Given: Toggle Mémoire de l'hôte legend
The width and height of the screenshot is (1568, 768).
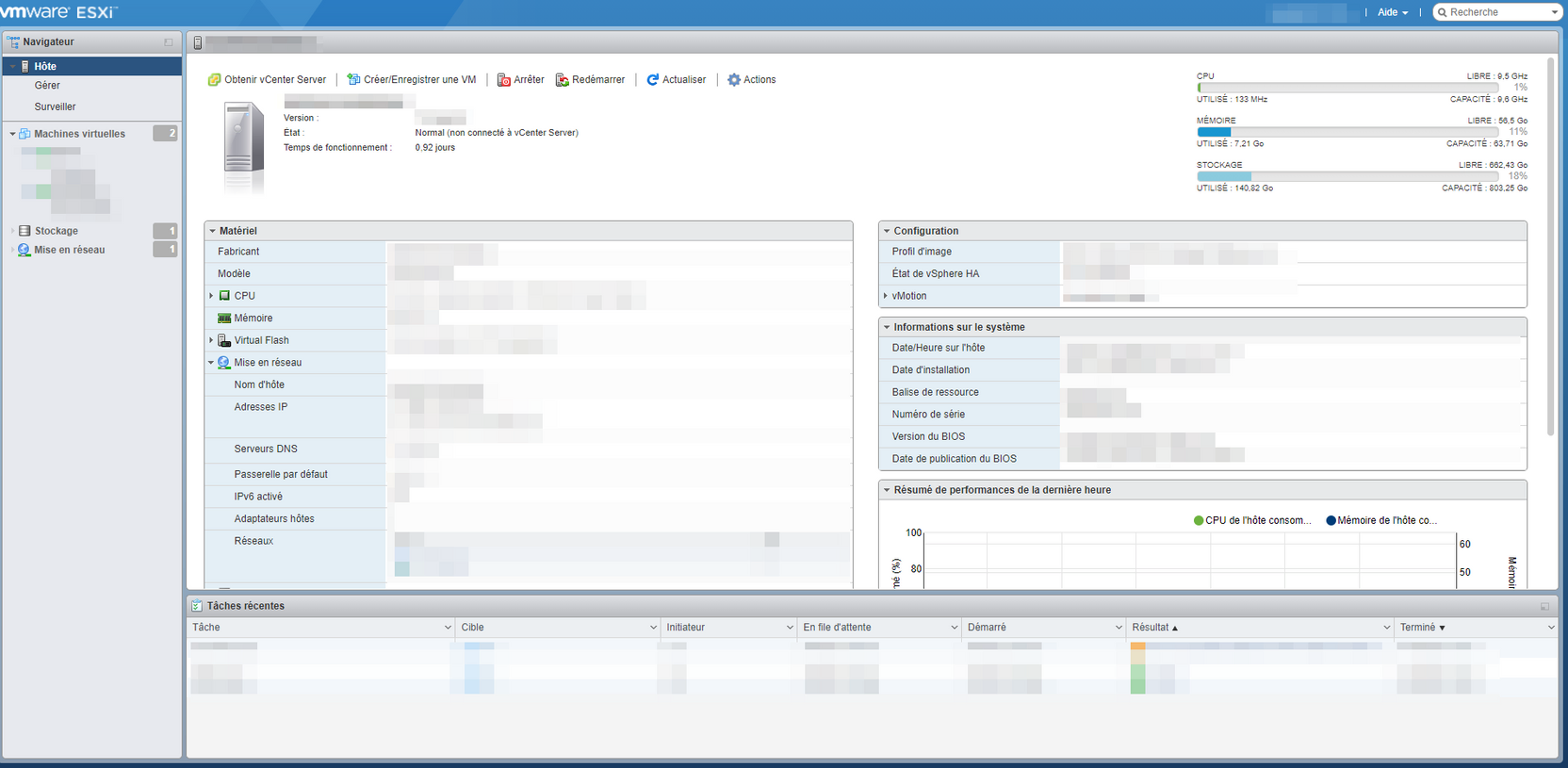Looking at the screenshot, I should [1381, 520].
